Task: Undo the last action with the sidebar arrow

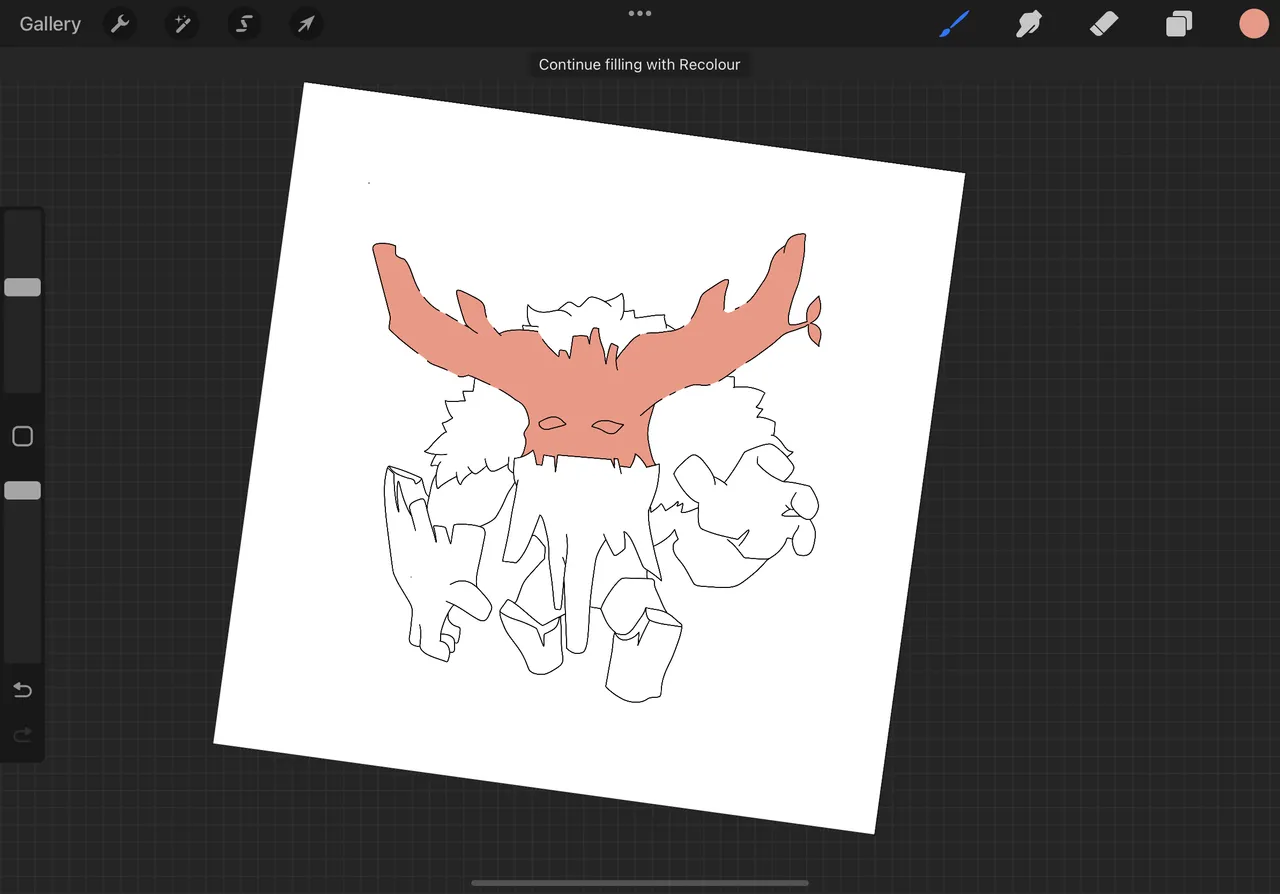Action: (x=22, y=690)
